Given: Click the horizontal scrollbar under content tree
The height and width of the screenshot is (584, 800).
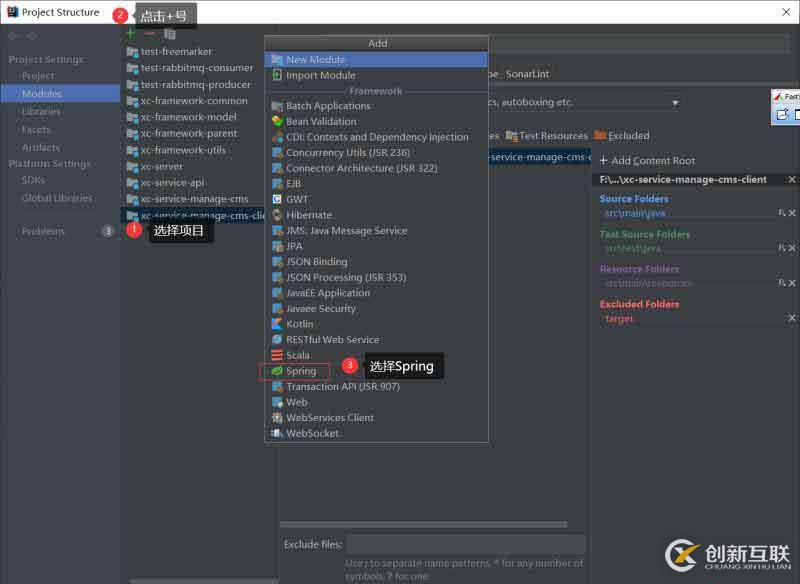Looking at the screenshot, I should tap(423, 524).
